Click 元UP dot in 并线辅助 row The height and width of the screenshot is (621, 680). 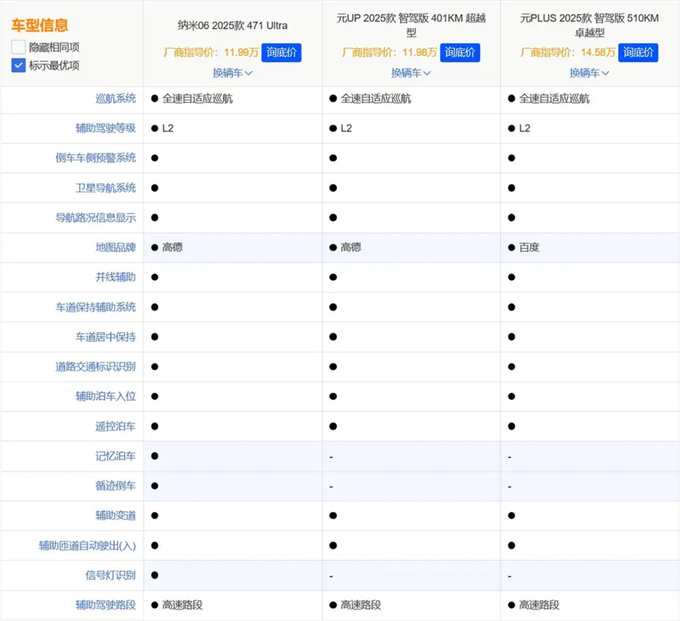click(333, 277)
